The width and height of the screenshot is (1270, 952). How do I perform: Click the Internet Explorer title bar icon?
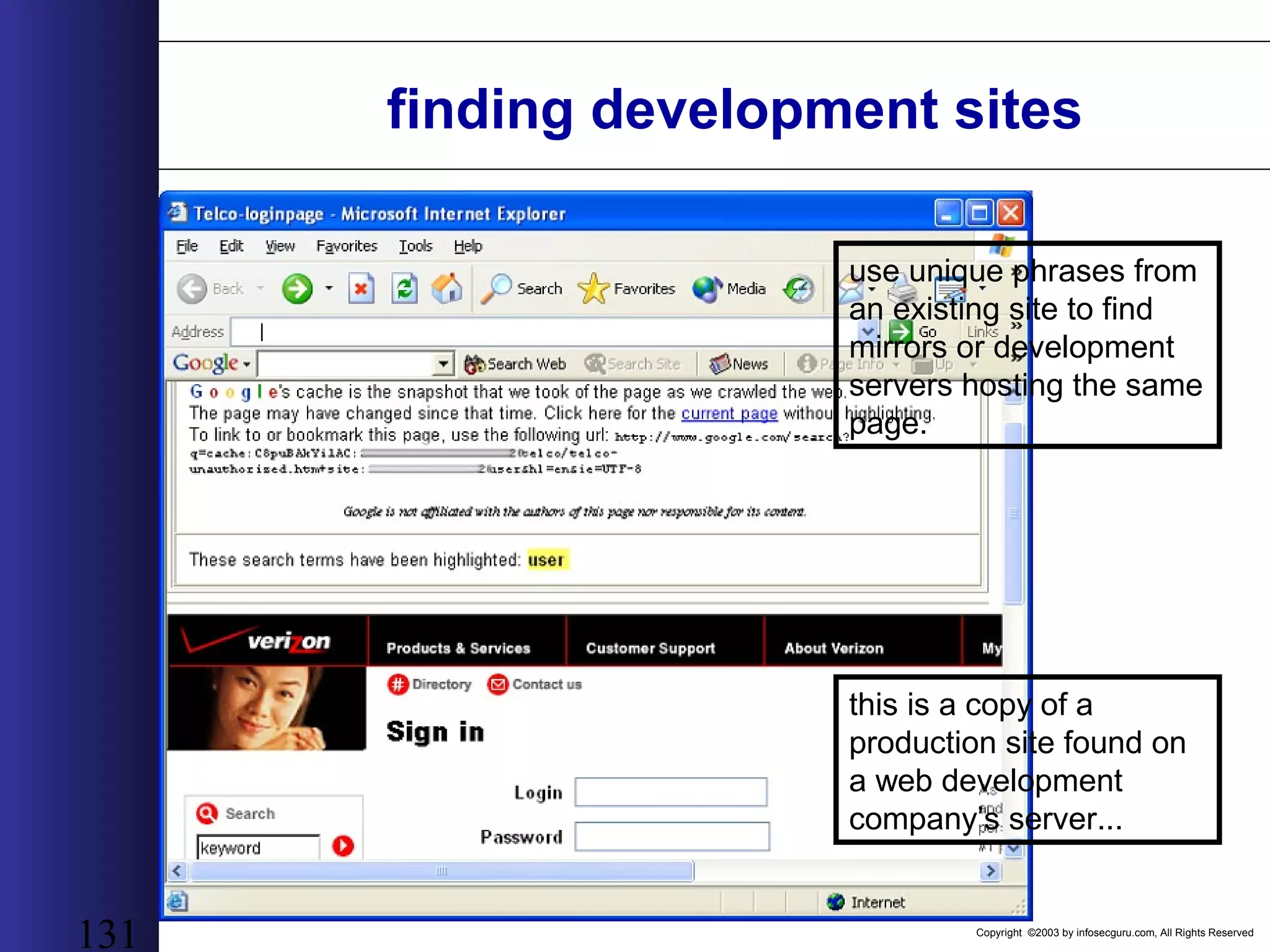click(x=177, y=212)
